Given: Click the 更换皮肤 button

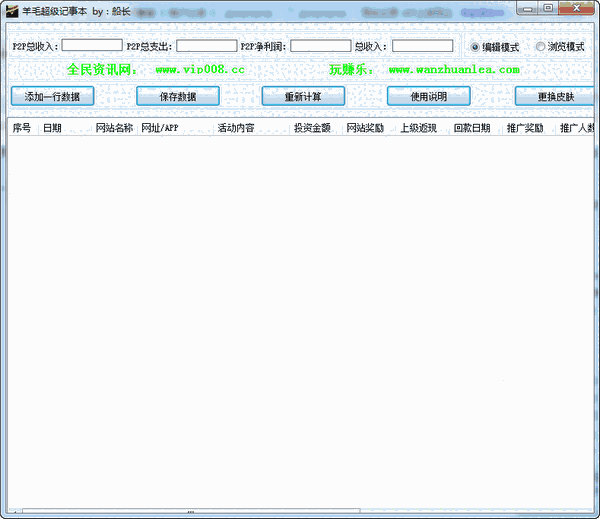Looking at the screenshot, I should pos(554,96).
